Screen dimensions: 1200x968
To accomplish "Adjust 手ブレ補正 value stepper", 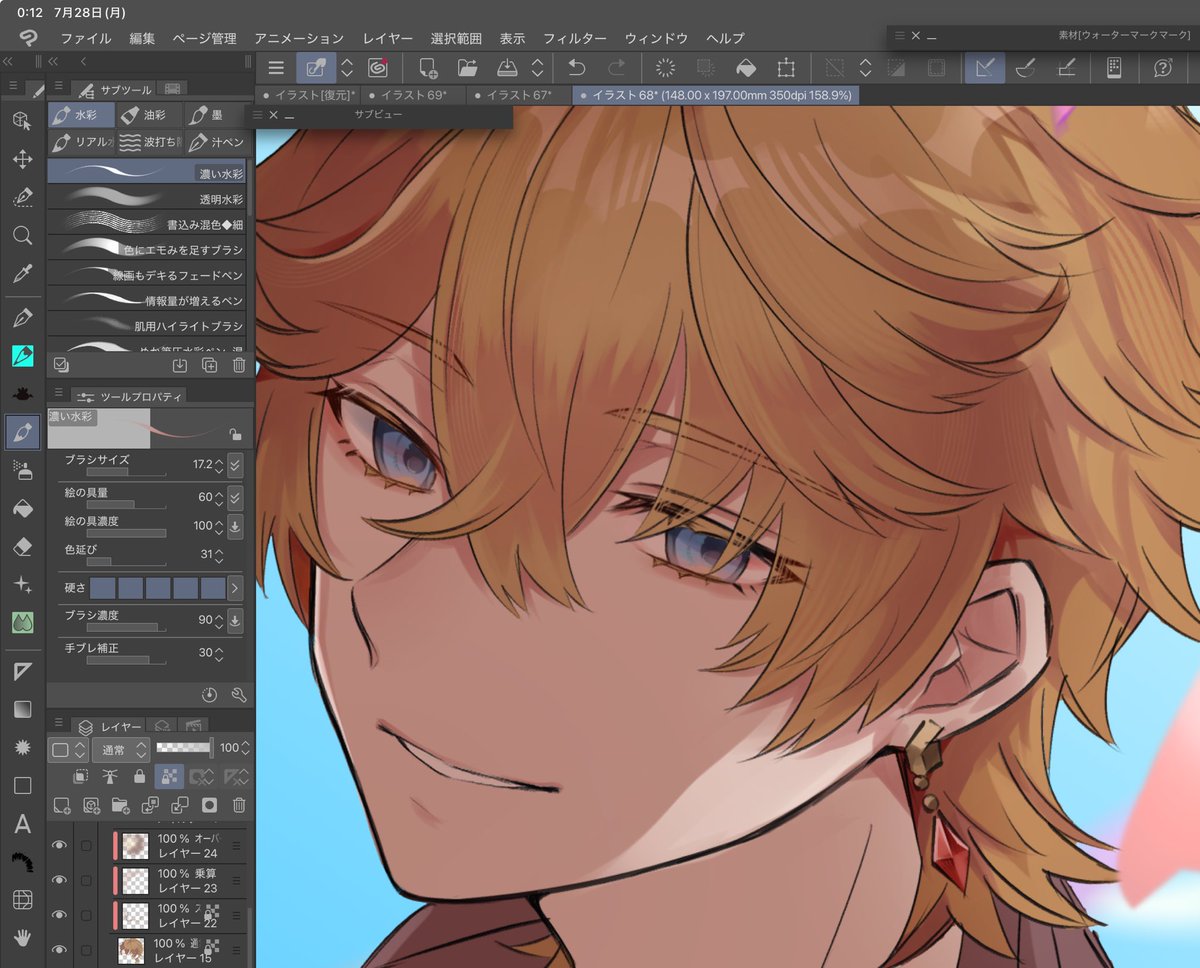I will tap(220, 653).
